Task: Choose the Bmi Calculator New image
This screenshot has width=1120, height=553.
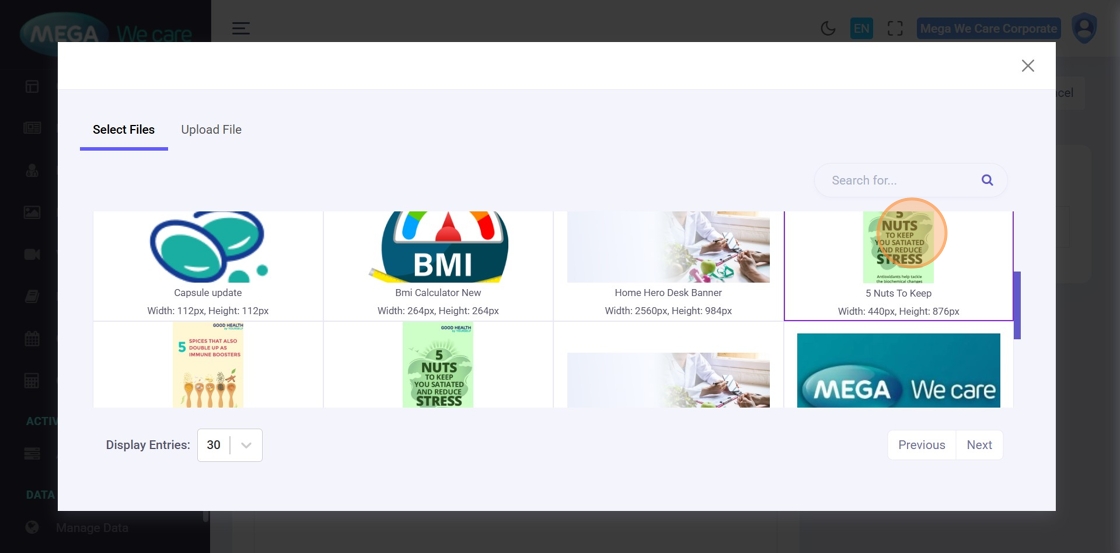Action: pos(438,266)
